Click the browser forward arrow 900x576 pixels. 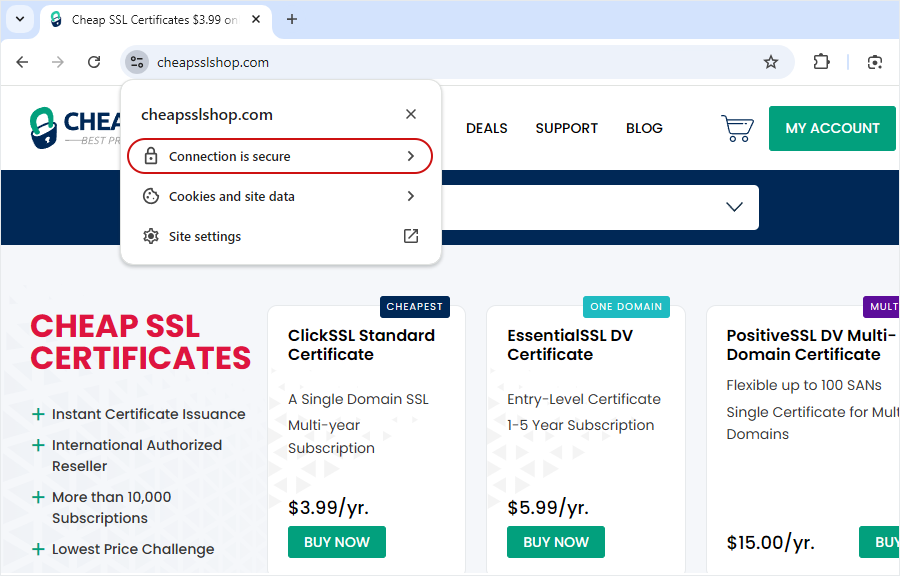[58, 62]
